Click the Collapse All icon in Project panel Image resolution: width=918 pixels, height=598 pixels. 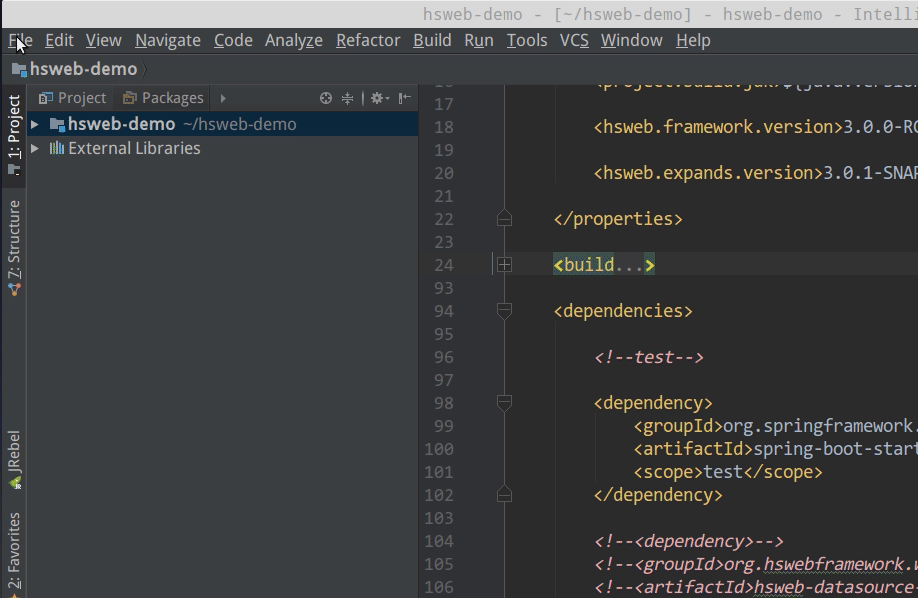click(x=347, y=98)
